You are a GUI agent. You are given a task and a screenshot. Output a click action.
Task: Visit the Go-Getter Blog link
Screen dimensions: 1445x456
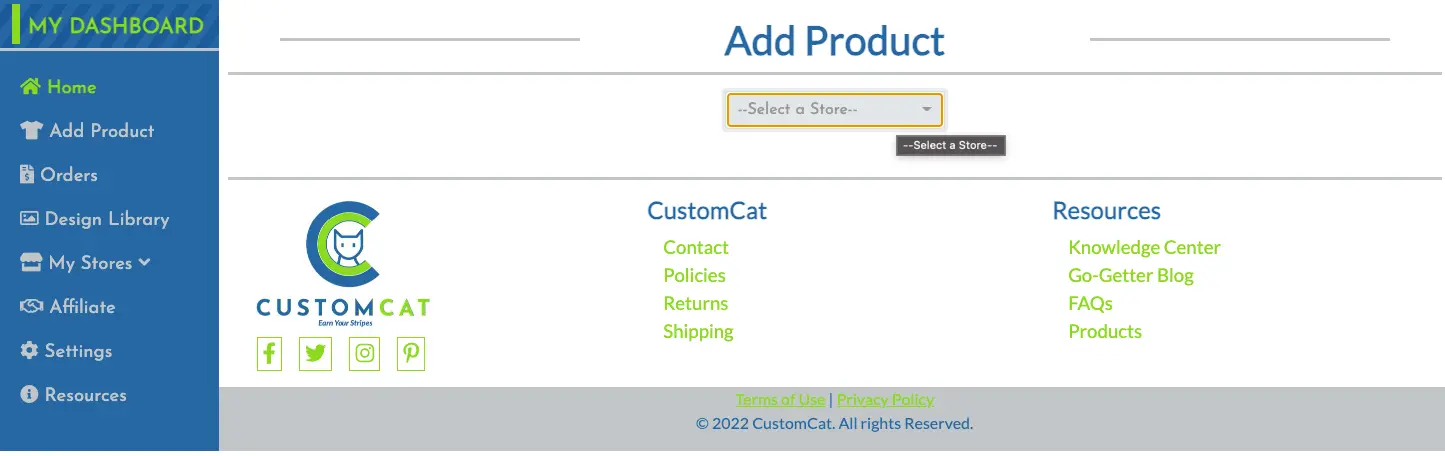pyautogui.click(x=1130, y=276)
